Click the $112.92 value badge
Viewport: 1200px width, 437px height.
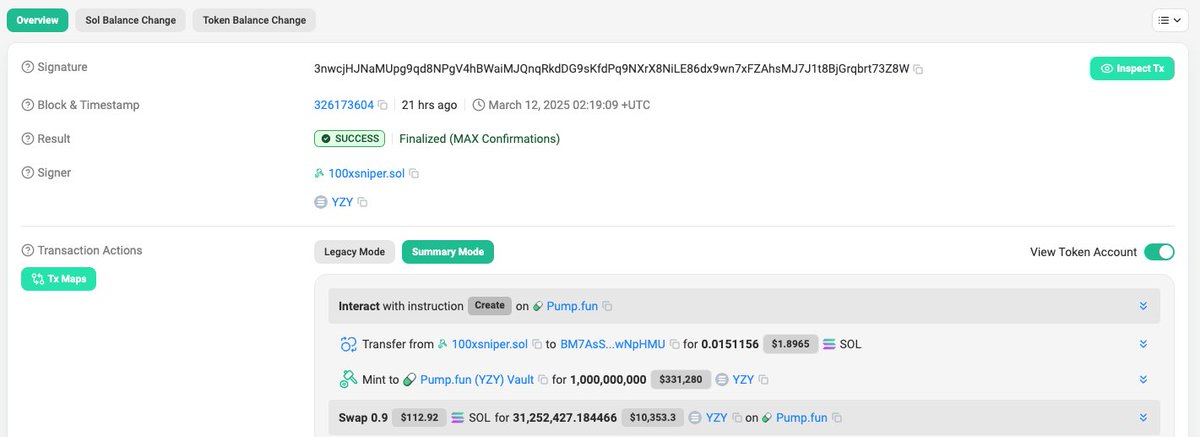coord(419,417)
